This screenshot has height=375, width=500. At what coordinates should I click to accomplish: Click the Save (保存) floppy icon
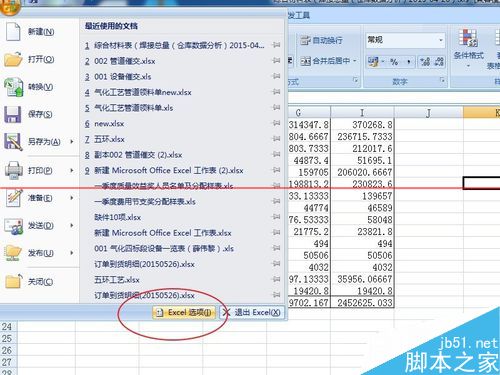(x=13, y=114)
